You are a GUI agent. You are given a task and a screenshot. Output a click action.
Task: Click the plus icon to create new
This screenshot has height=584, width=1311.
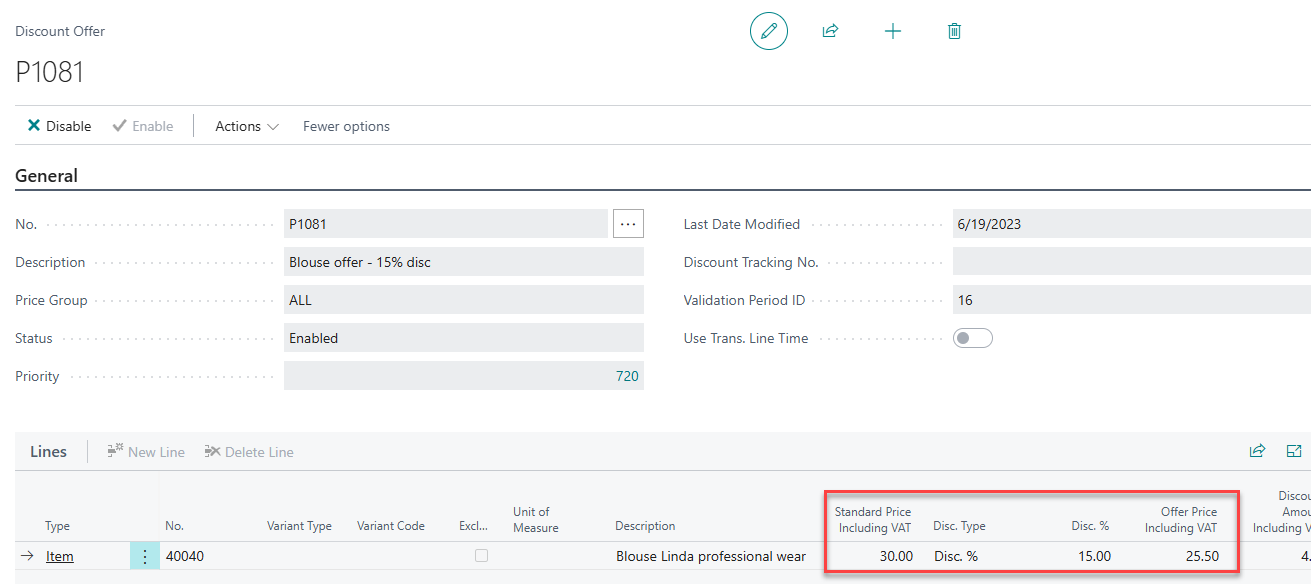[x=893, y=32]
